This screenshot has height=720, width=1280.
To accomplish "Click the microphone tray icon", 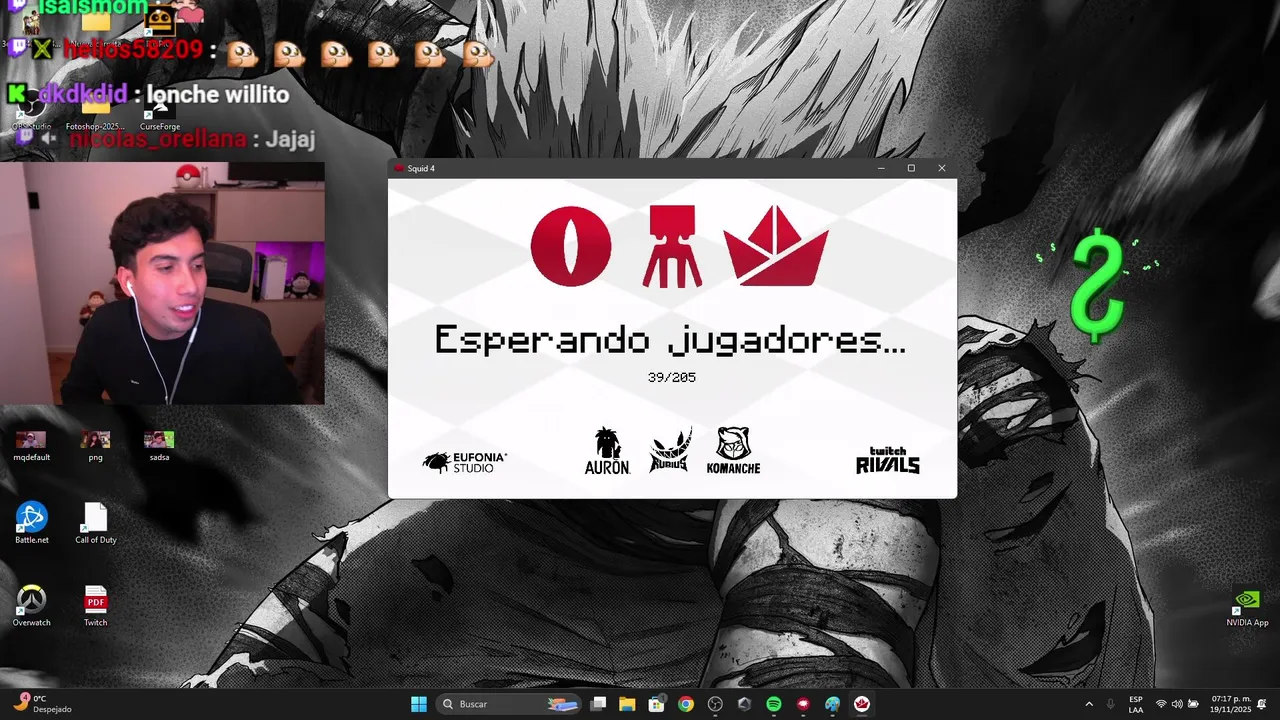I will [x=1111, y=704].
